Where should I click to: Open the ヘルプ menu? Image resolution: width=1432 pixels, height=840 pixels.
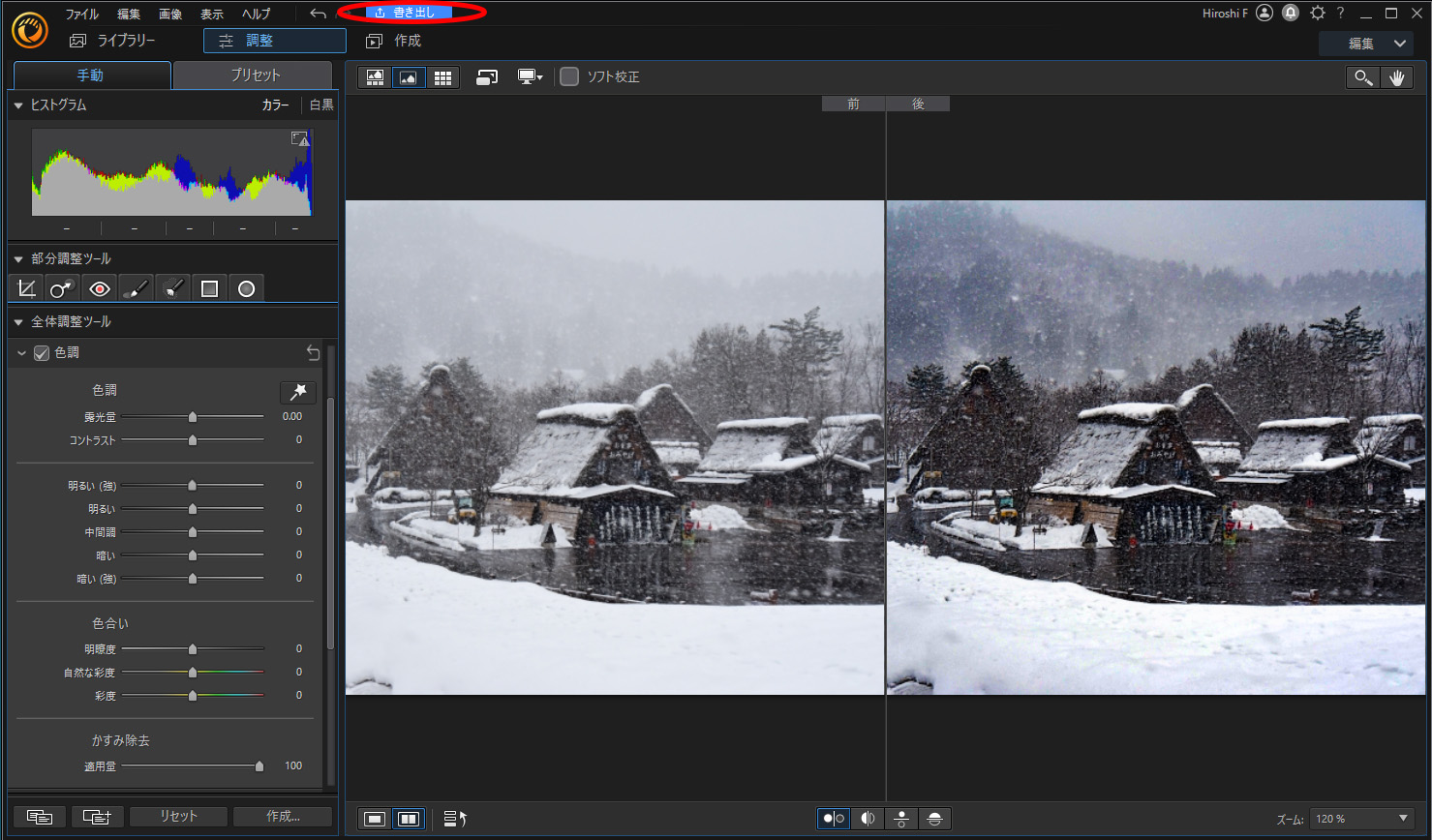(x=257, y=14)
